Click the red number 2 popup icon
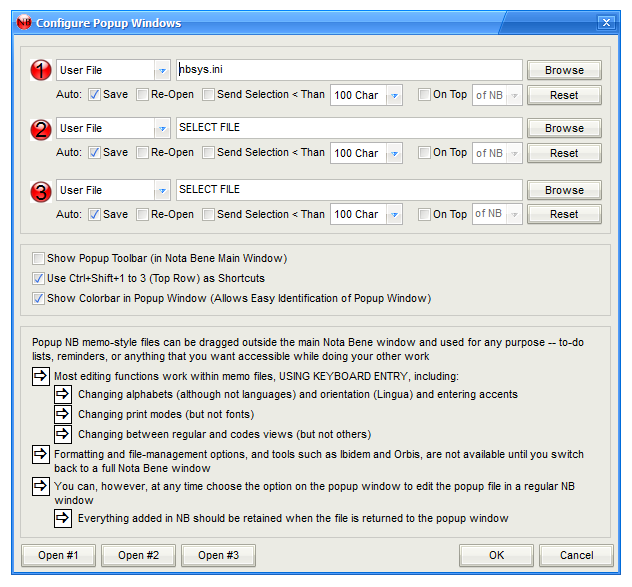The width and height of the screenshot is (632, 587). (x=40, y=129)
